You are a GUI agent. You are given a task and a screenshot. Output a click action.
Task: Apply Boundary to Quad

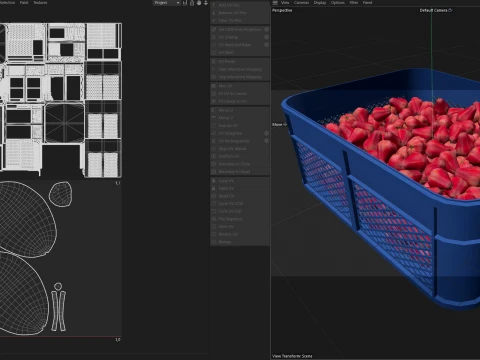[x=240, y=172]
